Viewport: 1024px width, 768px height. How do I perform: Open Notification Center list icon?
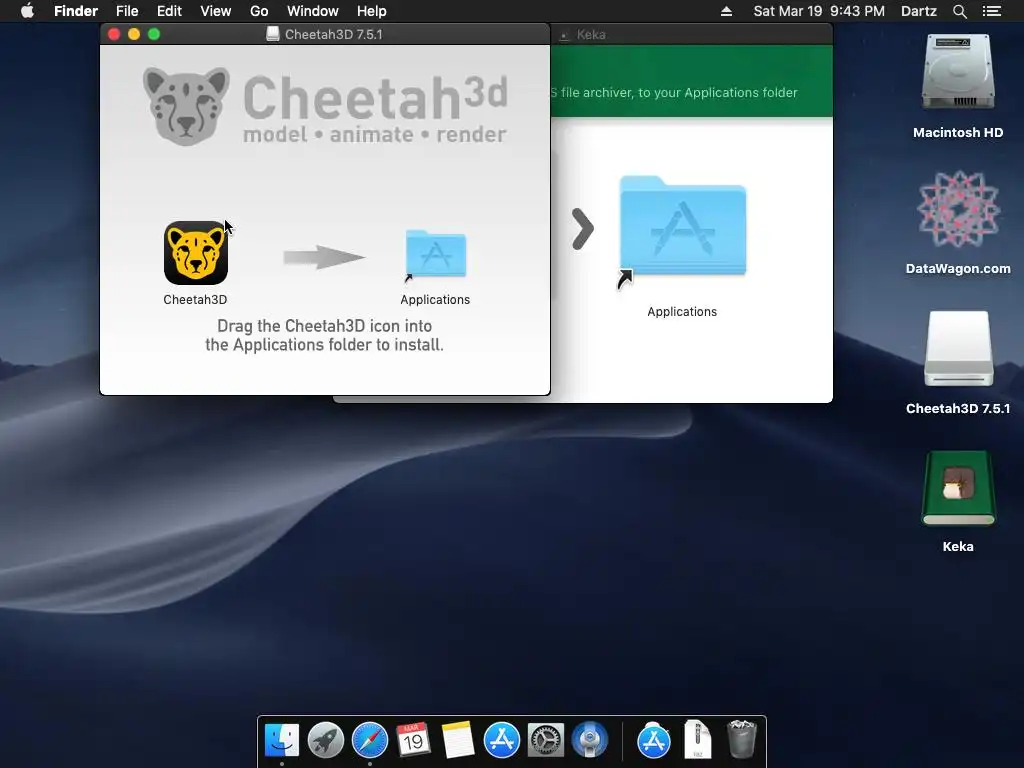tap(991, 11)
